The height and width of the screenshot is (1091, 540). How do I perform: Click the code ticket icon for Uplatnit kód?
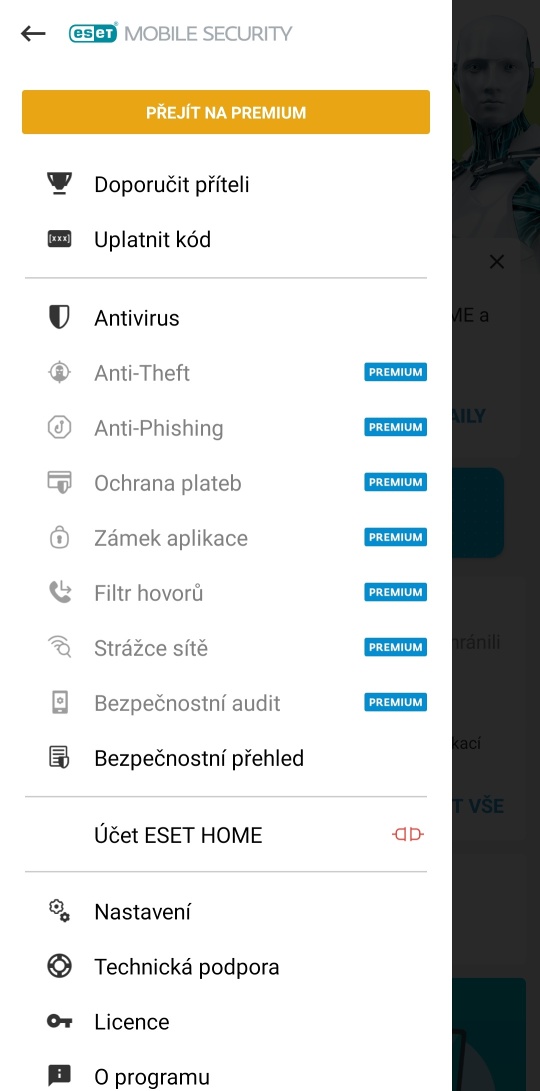(59, 239)
